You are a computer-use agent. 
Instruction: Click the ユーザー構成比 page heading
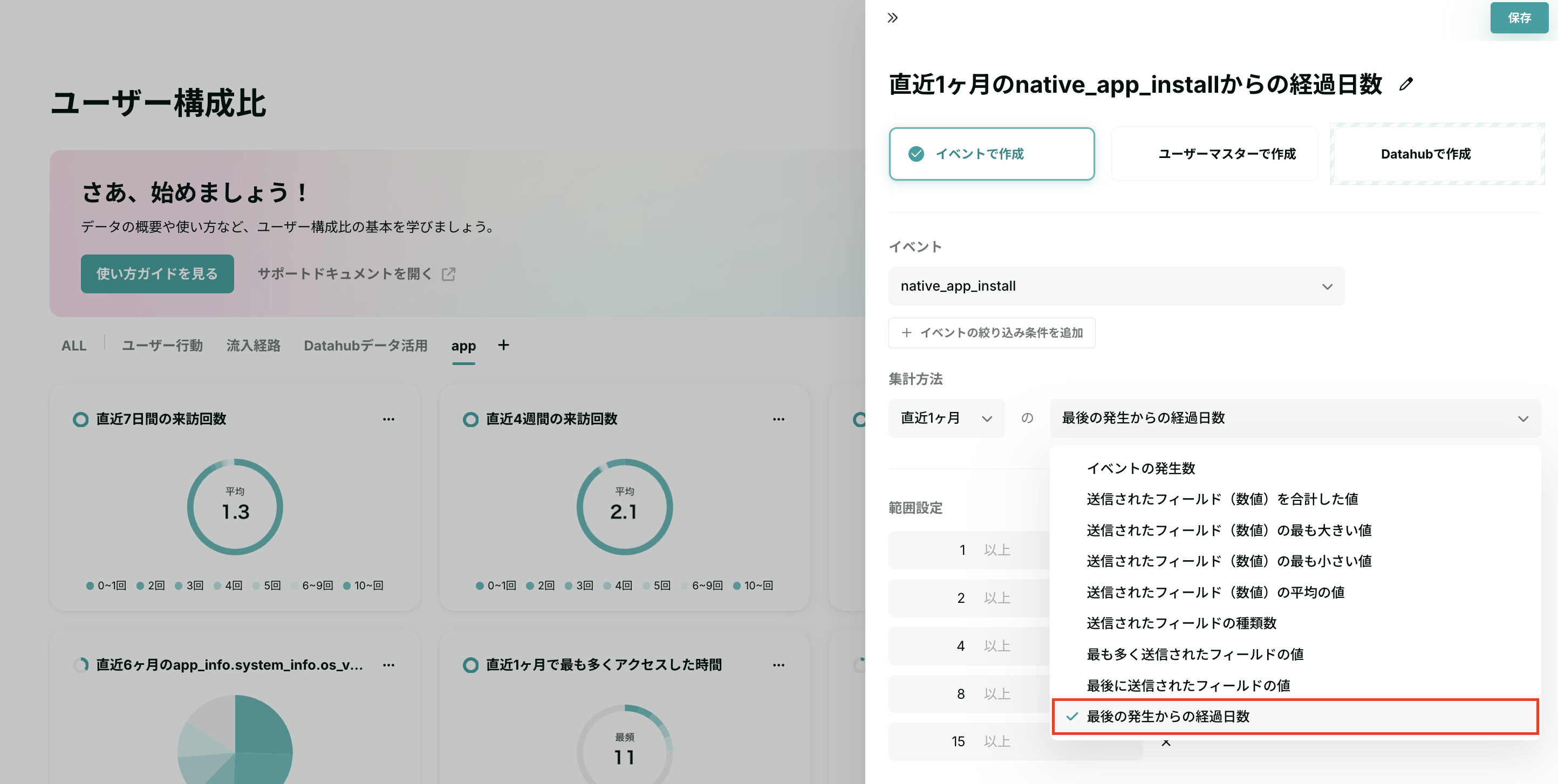click(159, 103)
